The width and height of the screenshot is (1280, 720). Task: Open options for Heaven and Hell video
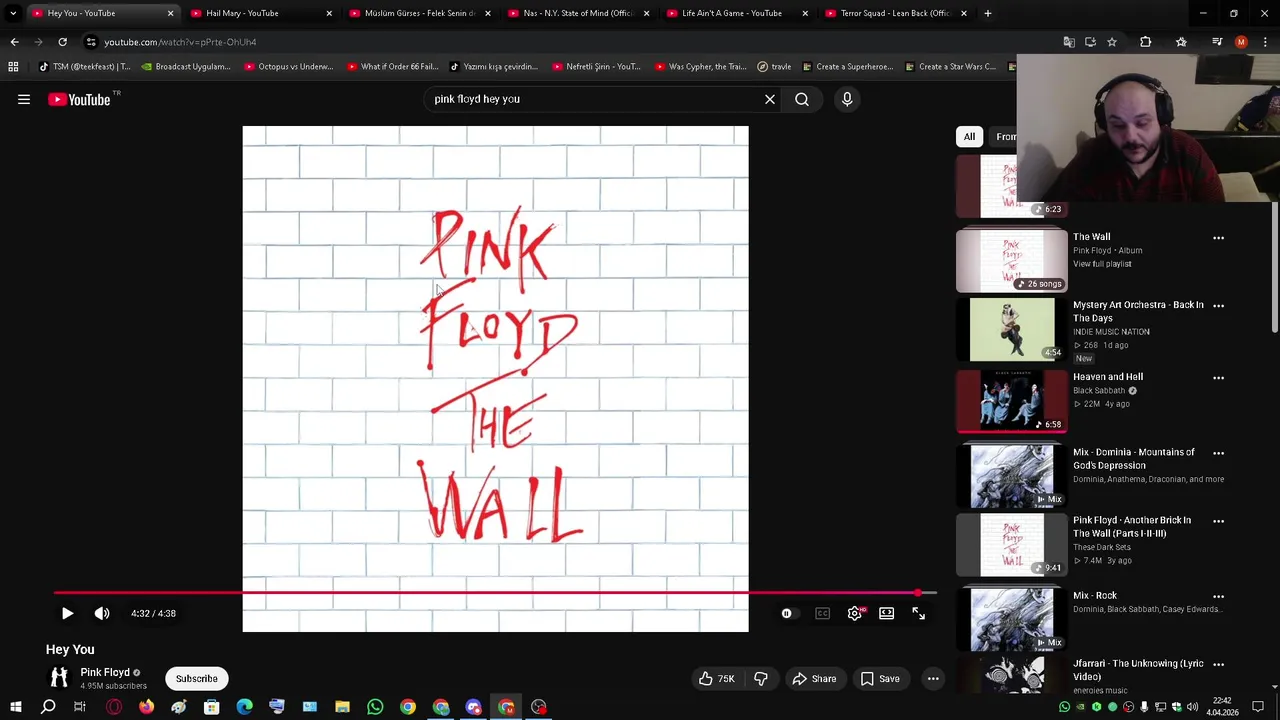click(1218, 378)
